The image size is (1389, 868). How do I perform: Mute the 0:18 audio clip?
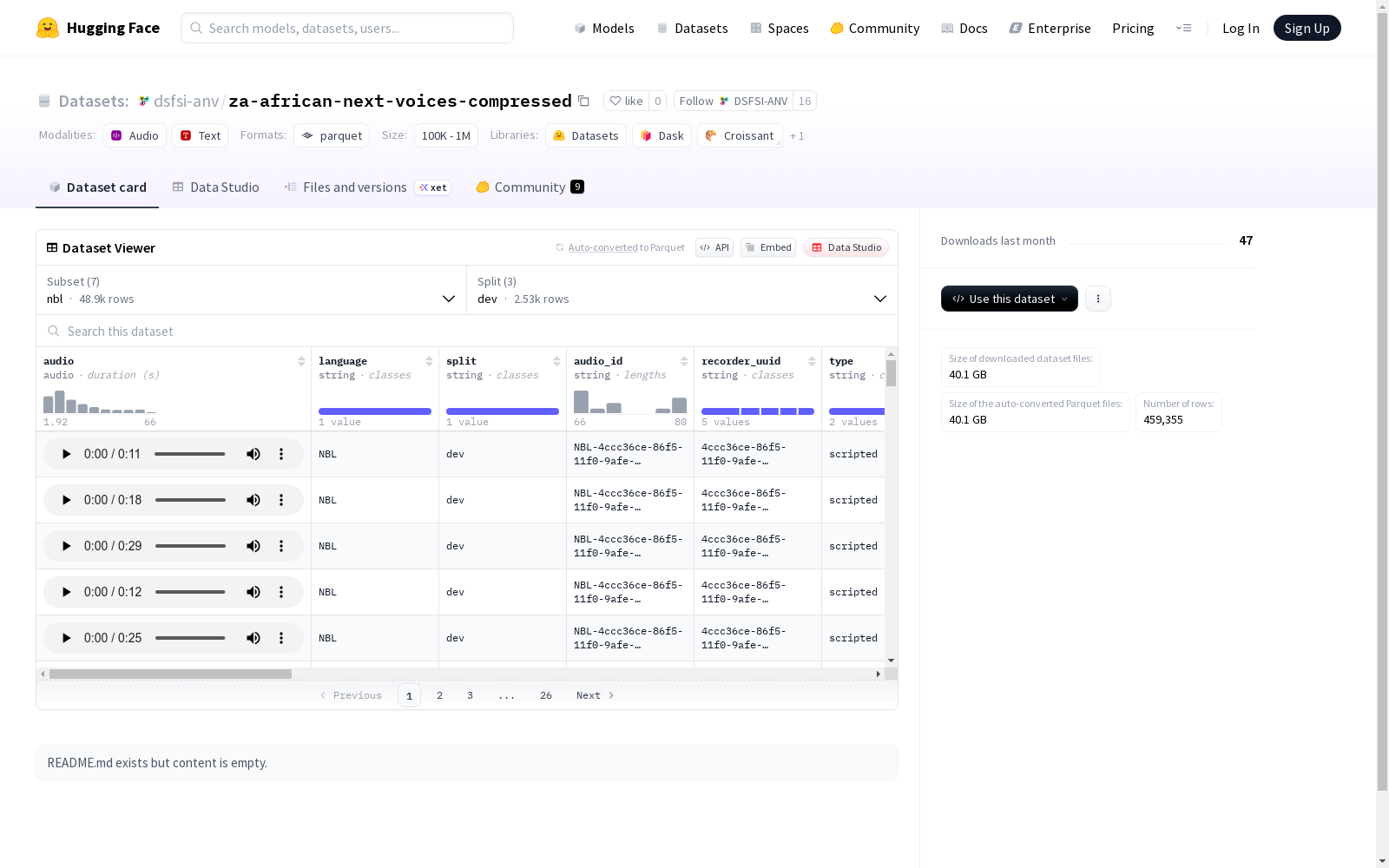point(253,500)
